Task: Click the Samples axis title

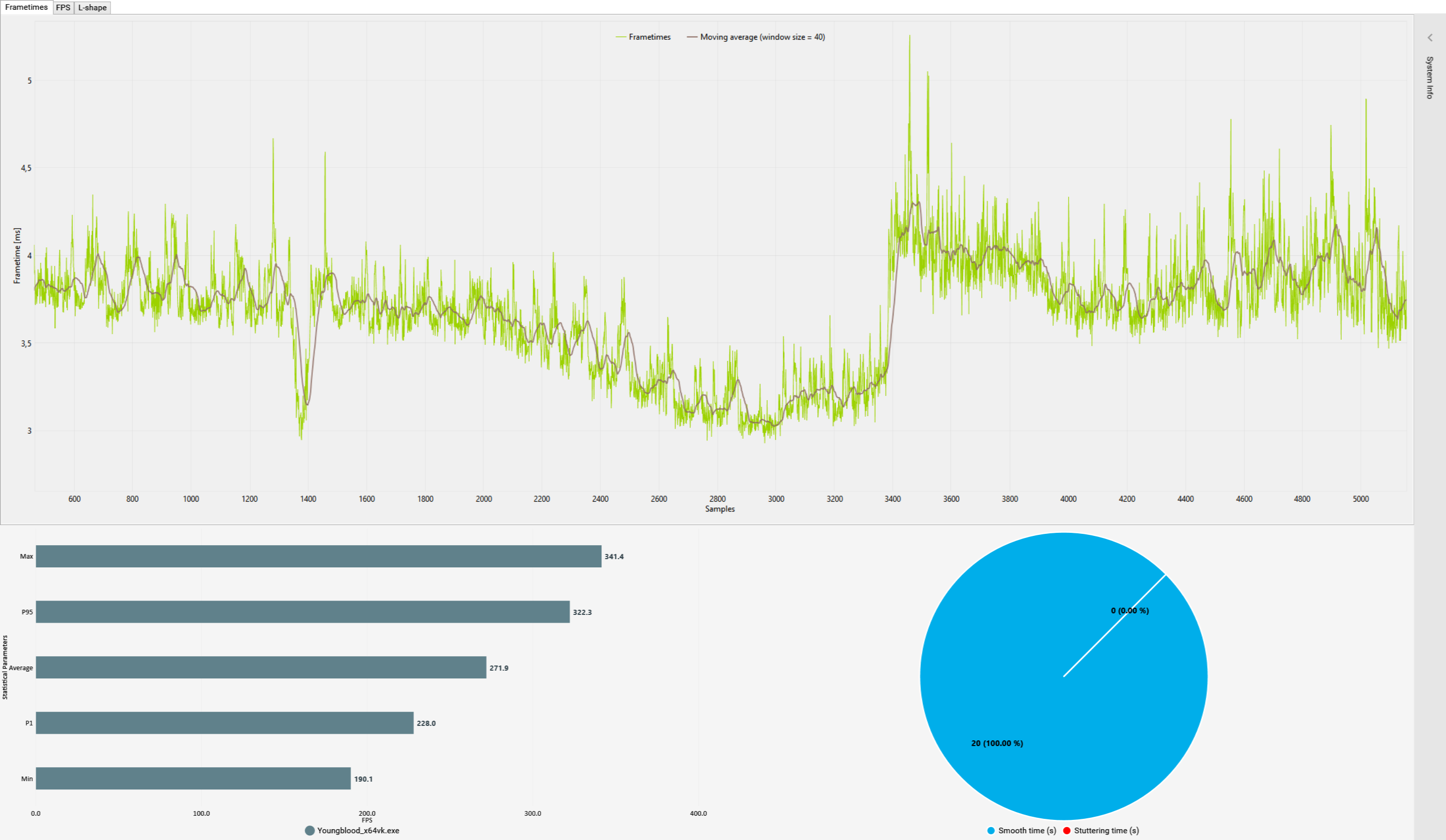Action: click(720, 509)
